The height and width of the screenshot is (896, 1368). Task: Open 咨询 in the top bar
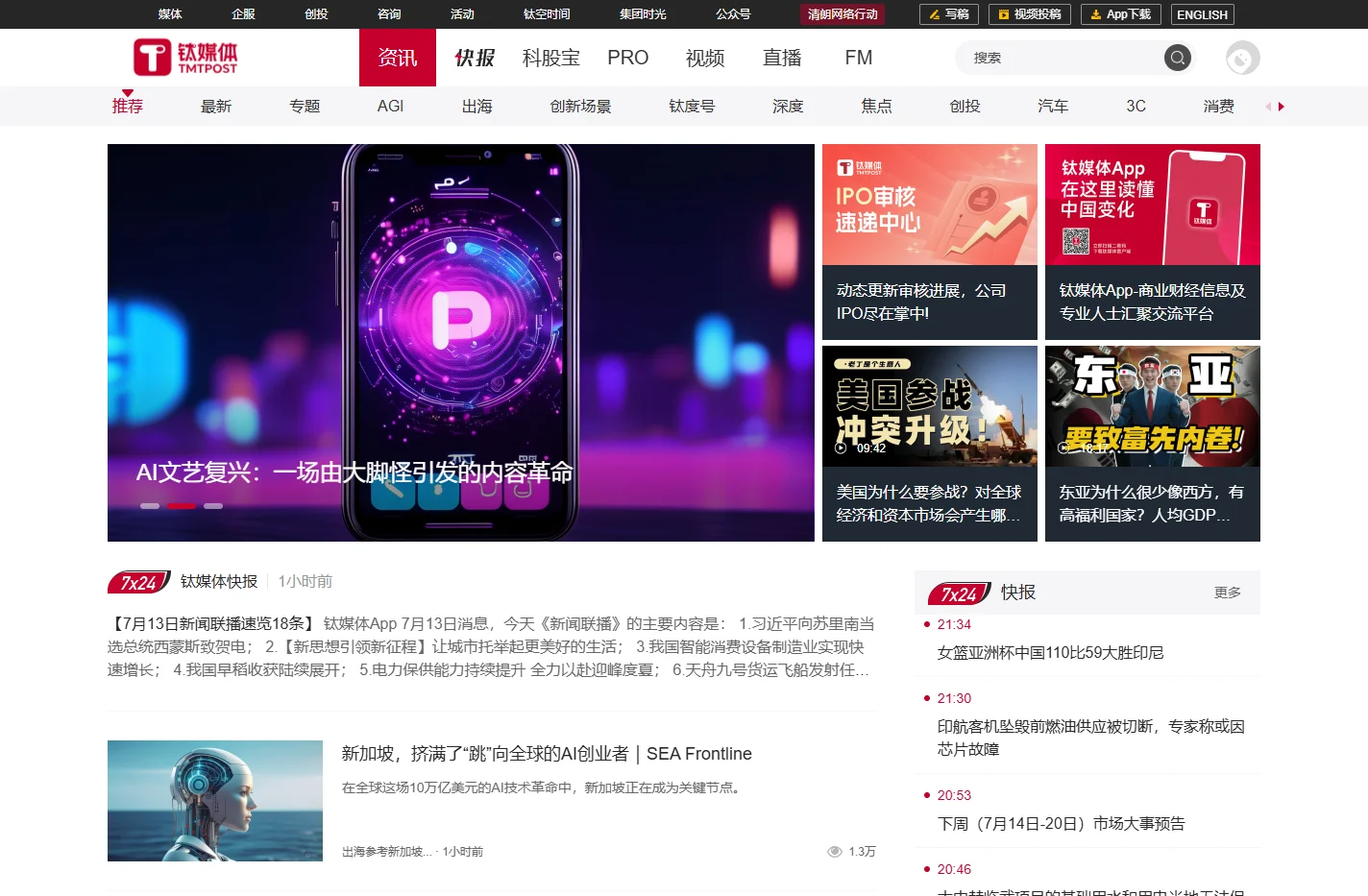click(389, 14)
